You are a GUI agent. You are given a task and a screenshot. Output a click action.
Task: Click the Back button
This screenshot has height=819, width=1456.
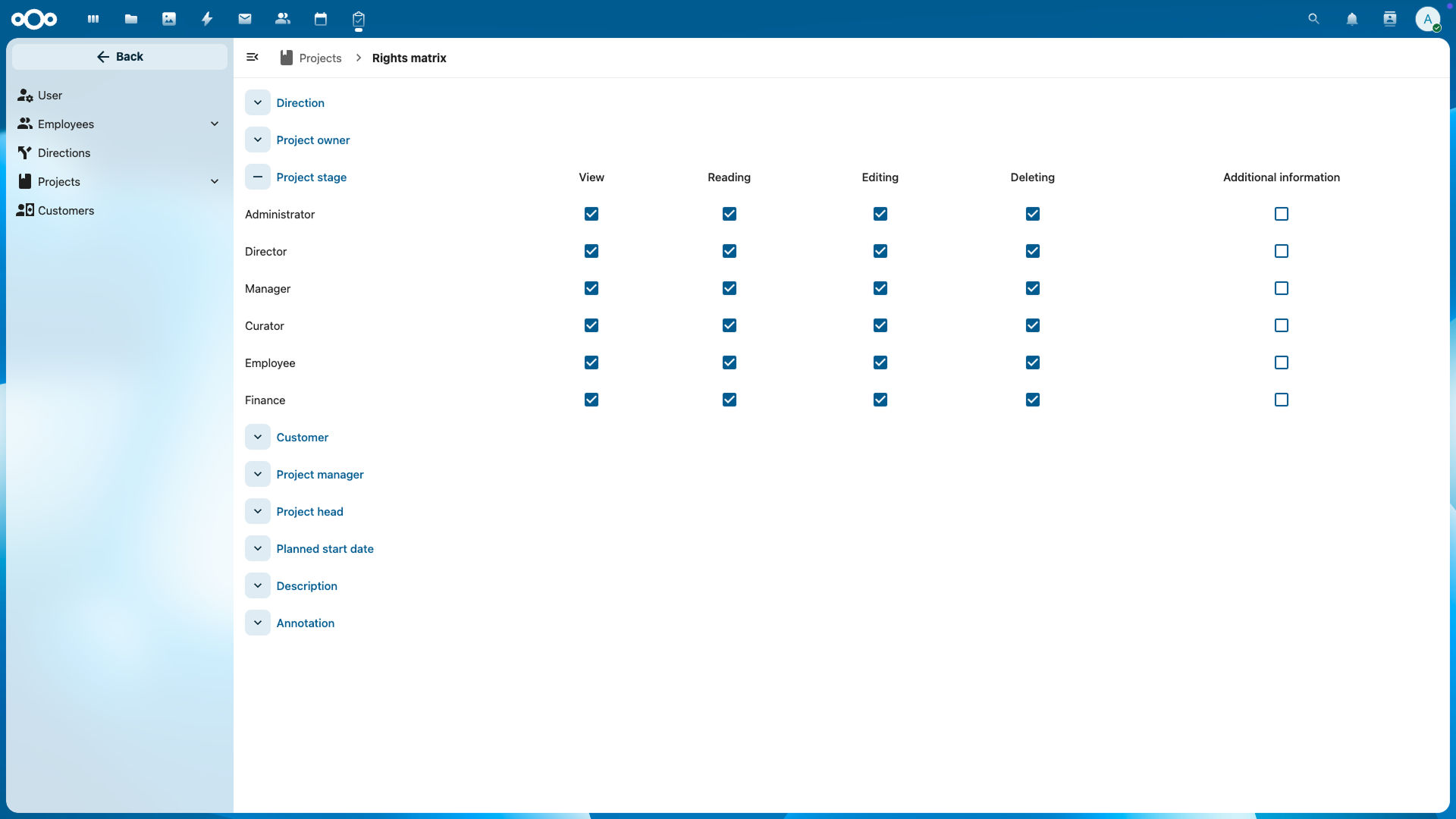click(120, 57)
